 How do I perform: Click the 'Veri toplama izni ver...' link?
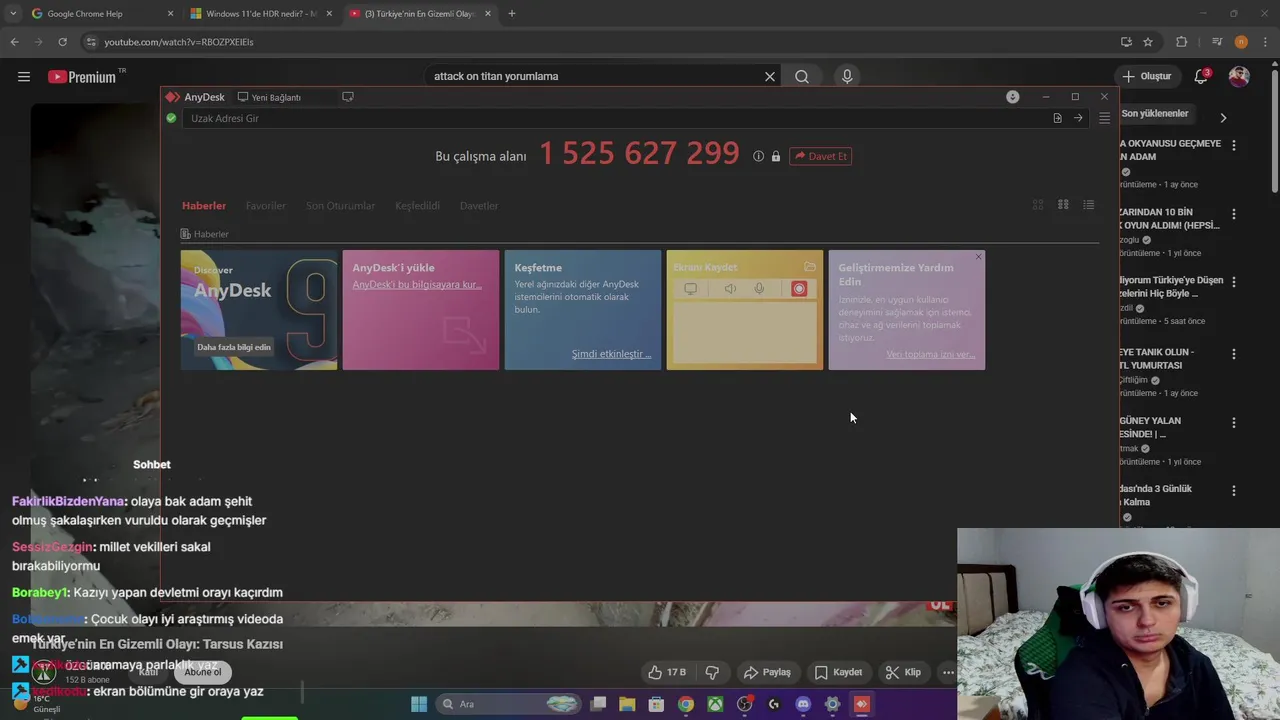[930, 354]
